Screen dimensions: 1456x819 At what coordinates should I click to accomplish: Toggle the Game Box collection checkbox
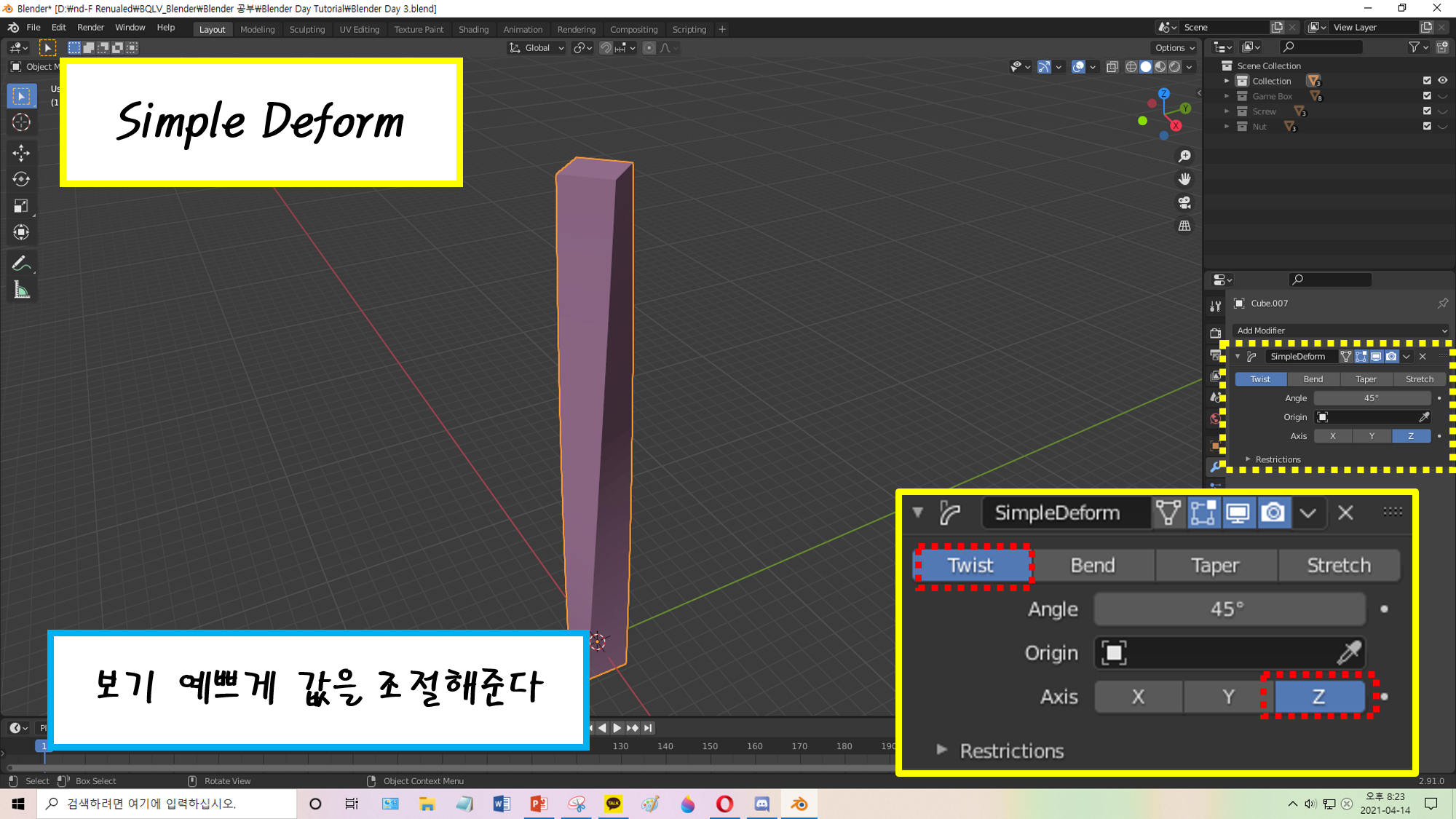1427,96
